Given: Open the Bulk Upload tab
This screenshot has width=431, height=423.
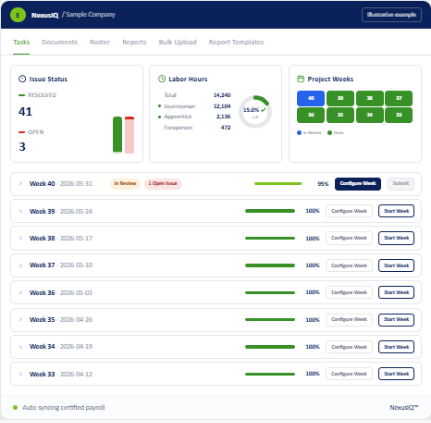Looking at the screenshot, I should point(178,42).
